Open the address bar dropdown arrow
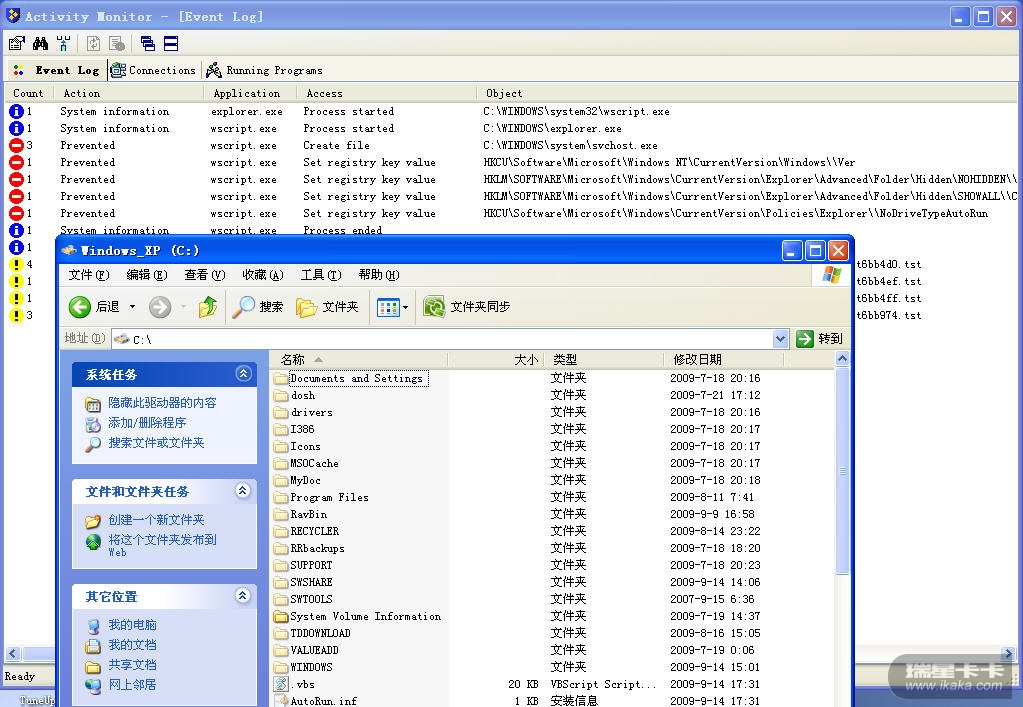 click(781, 339)
